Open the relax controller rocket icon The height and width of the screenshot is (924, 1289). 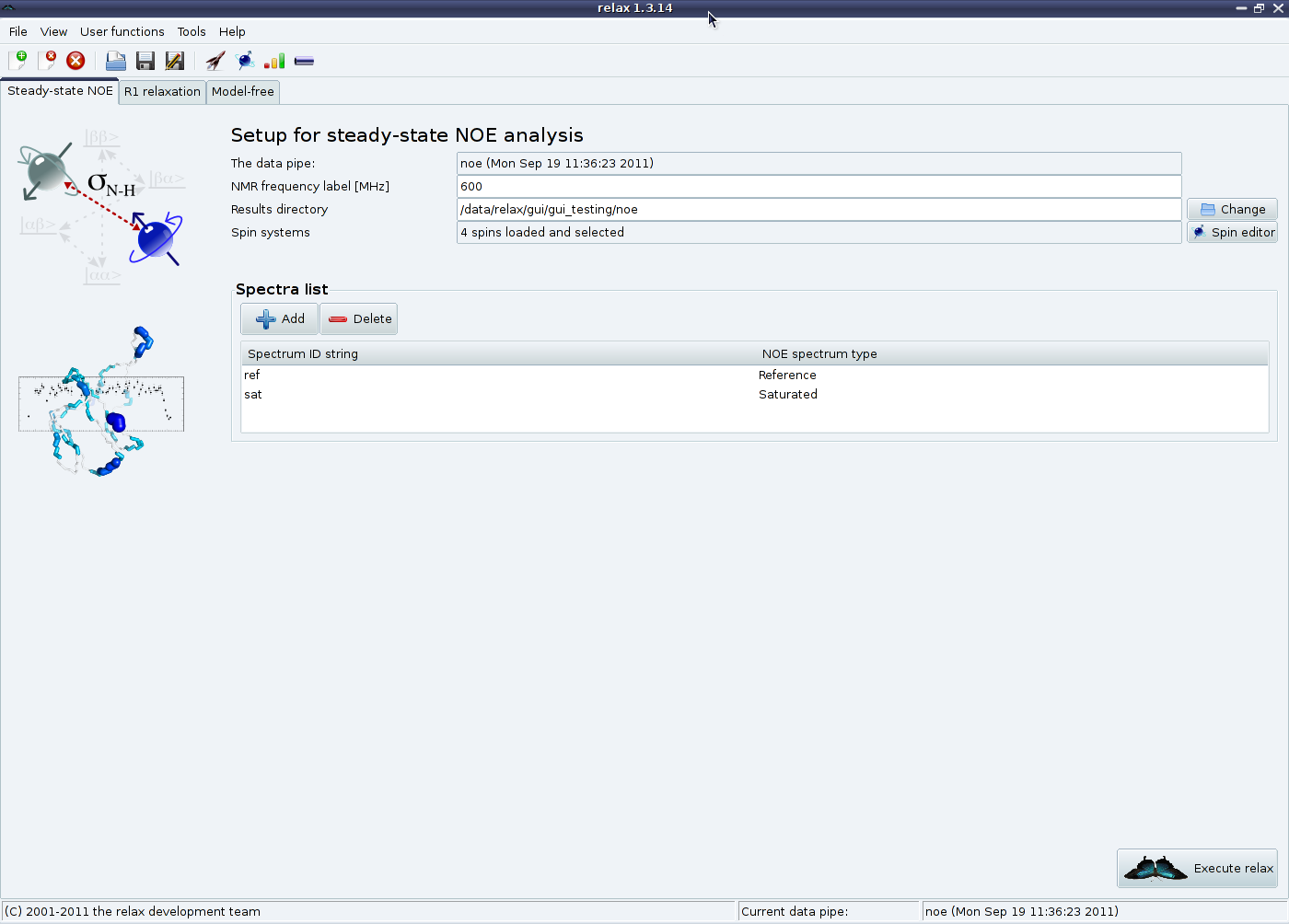215,61
